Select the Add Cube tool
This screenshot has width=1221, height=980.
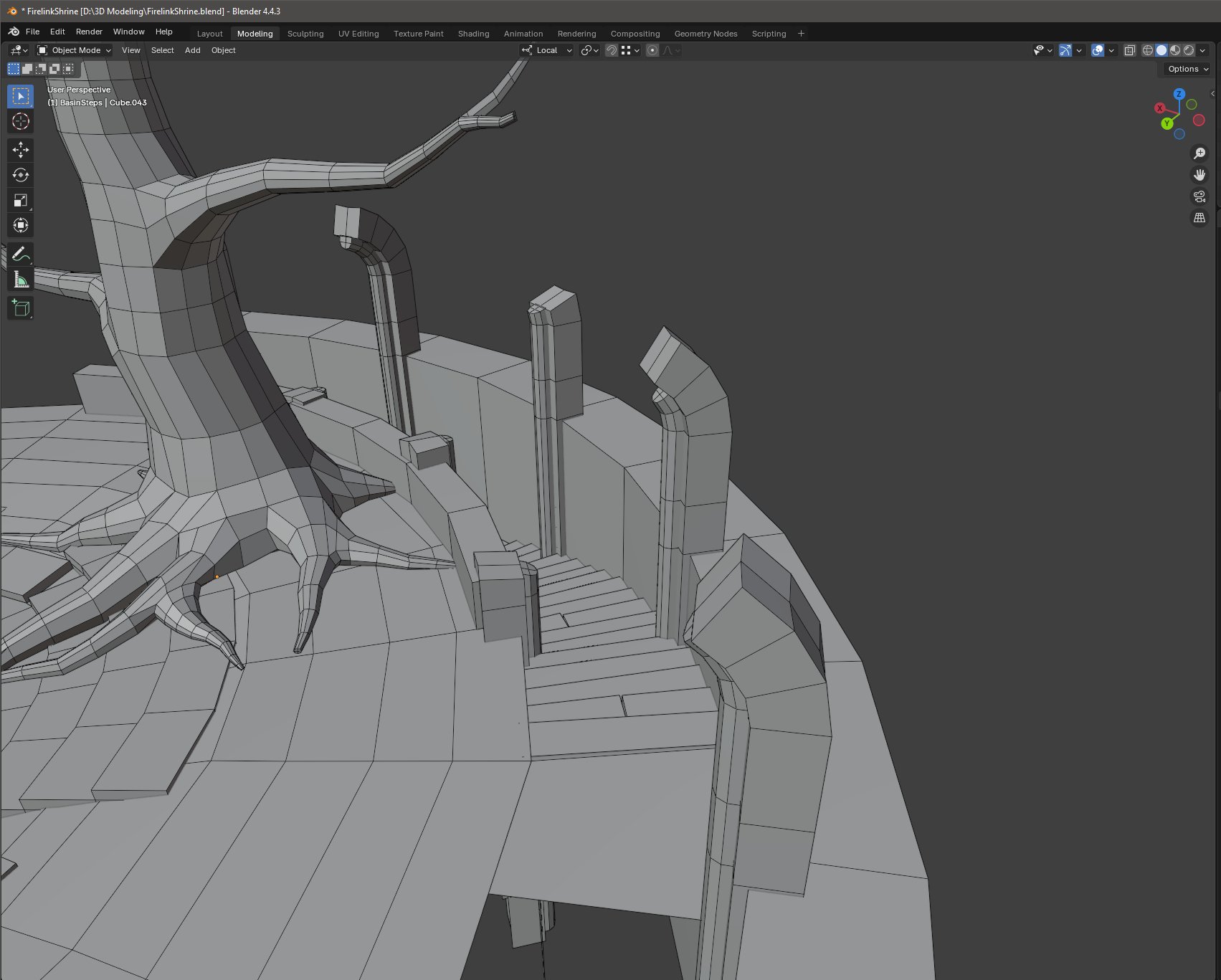tap(21, 308)
